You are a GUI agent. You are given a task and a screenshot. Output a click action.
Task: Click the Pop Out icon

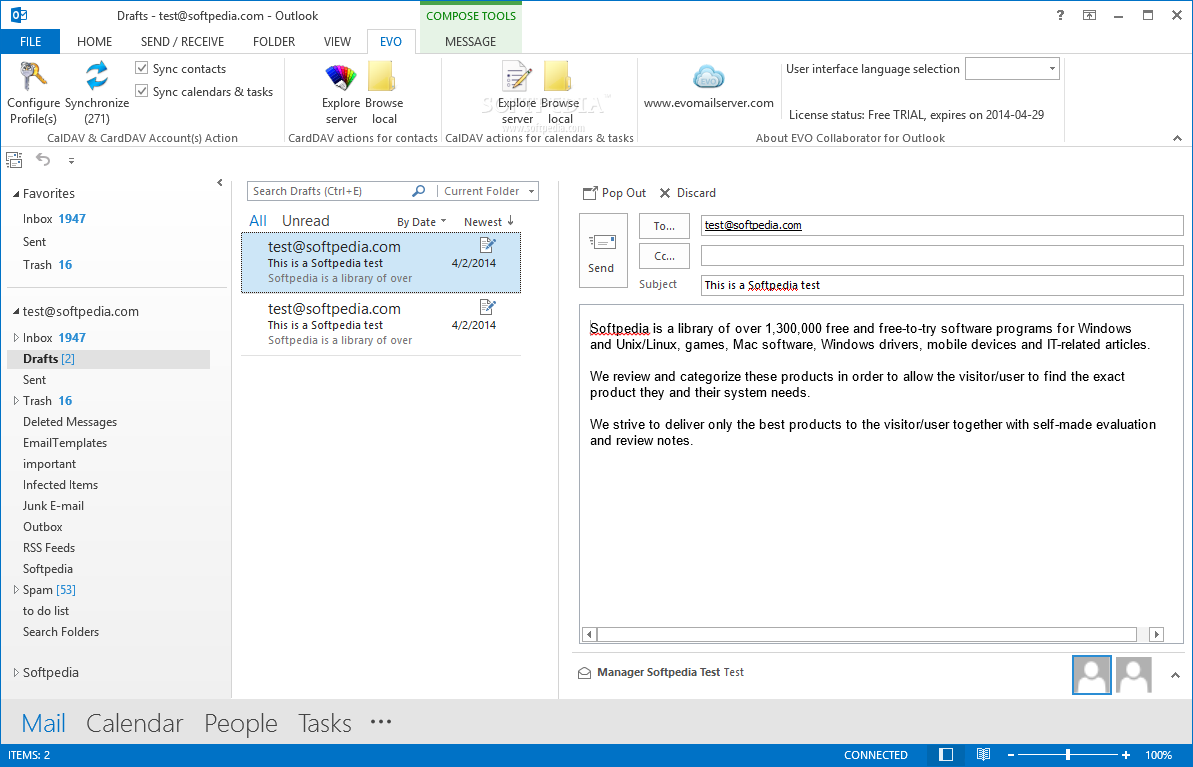(x=590, y=193)
